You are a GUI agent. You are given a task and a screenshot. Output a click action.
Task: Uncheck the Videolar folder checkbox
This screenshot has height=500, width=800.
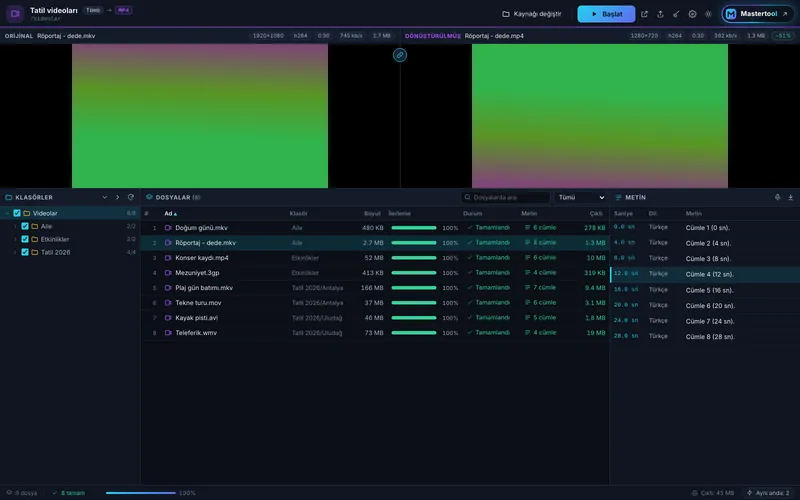(x=17, y=213)
